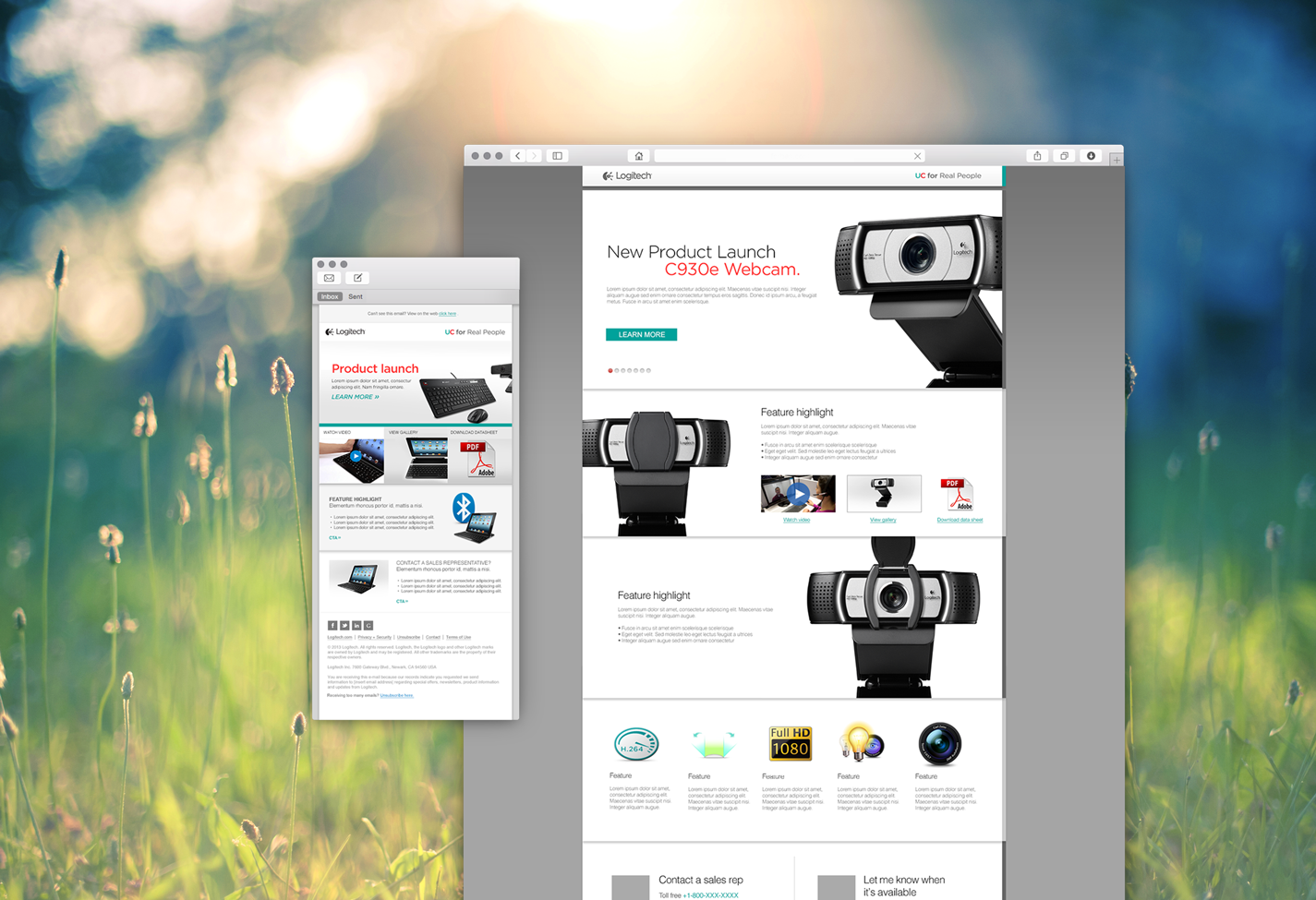
Task: Click the PDF Adobe icon on the web page
Action: pos(957,494)
